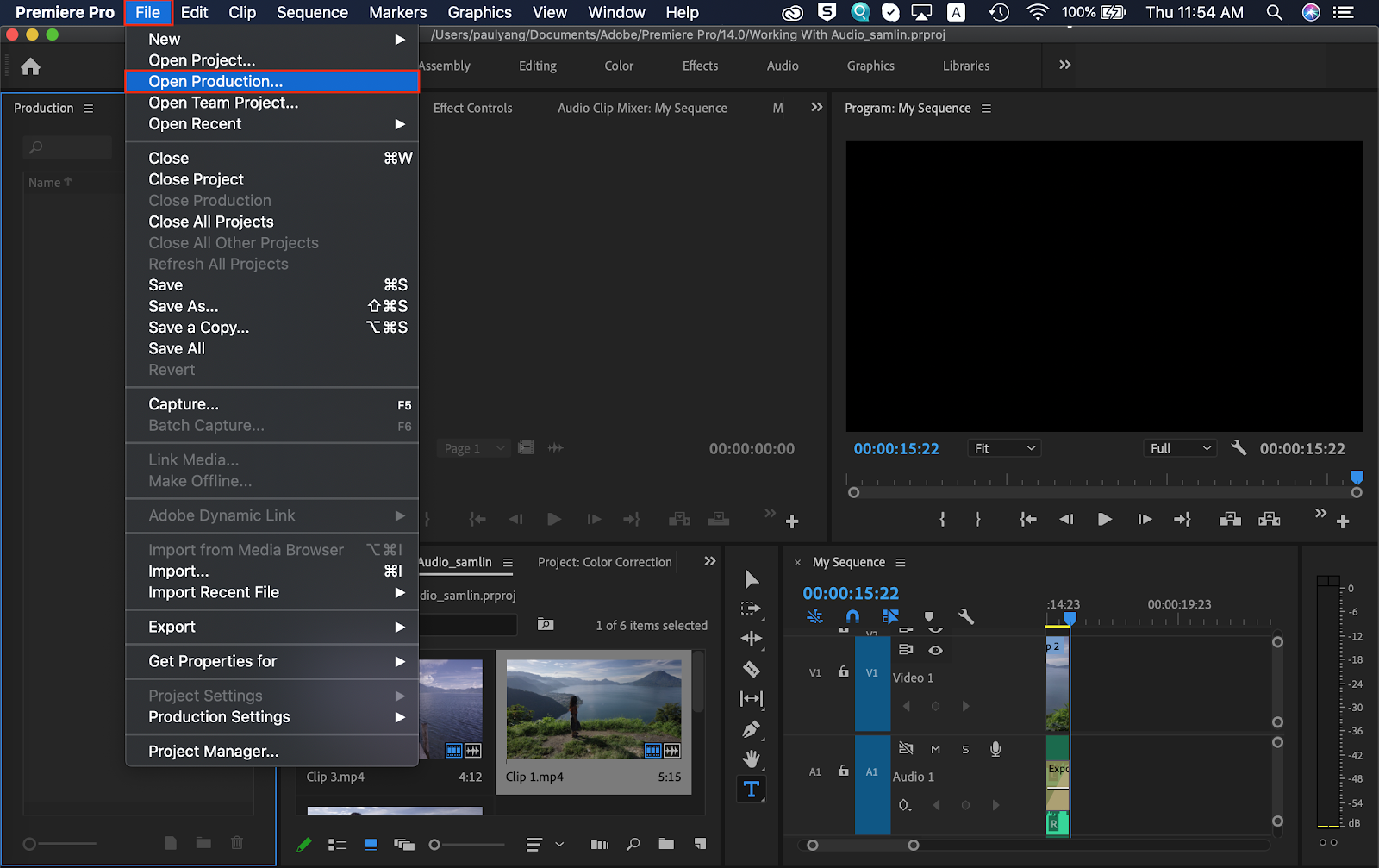Open the Fit zoom level dropdown
Screen dimensions: 1379x868
1005,448
